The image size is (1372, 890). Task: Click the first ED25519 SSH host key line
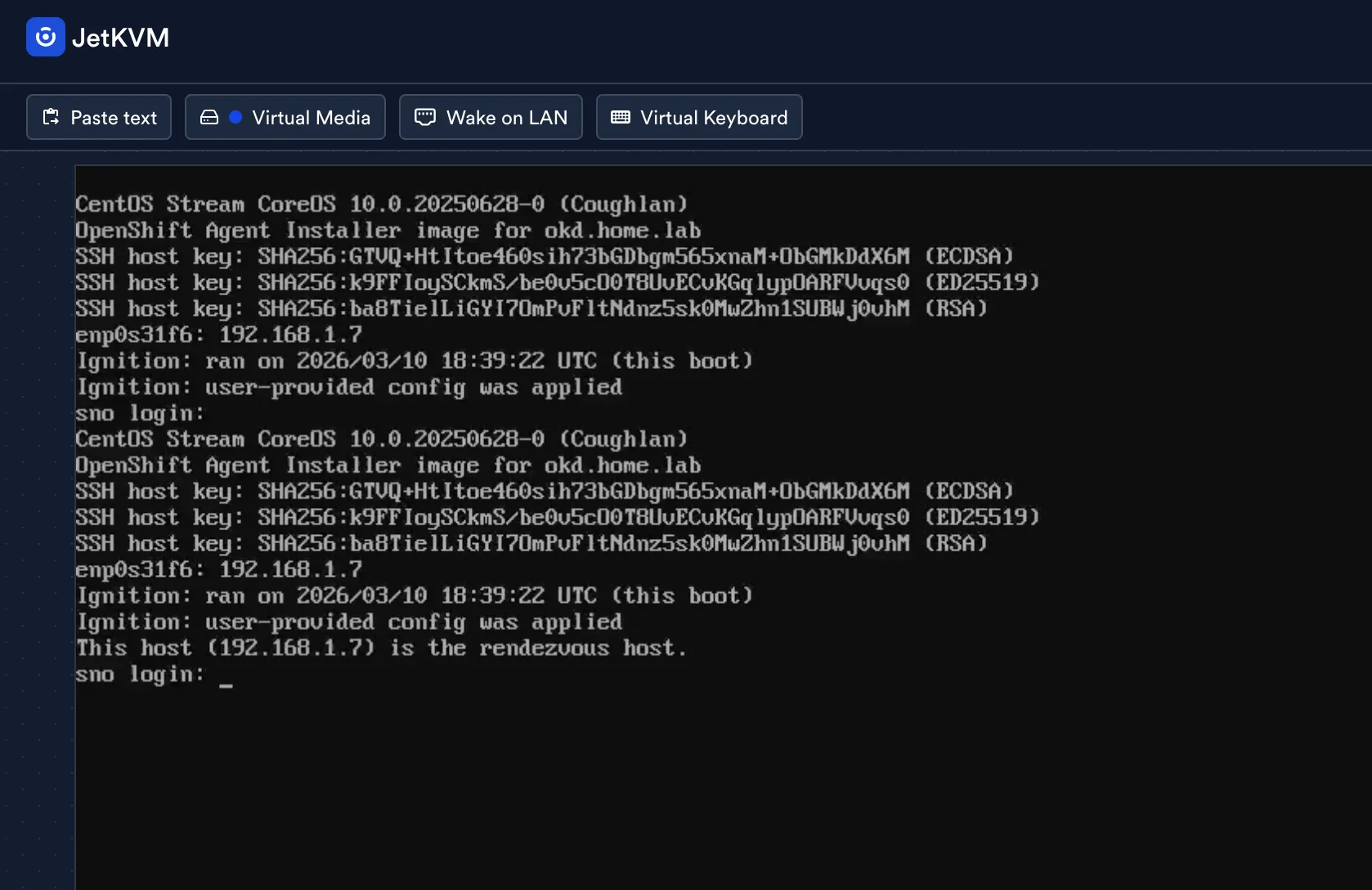coord(558,282)
